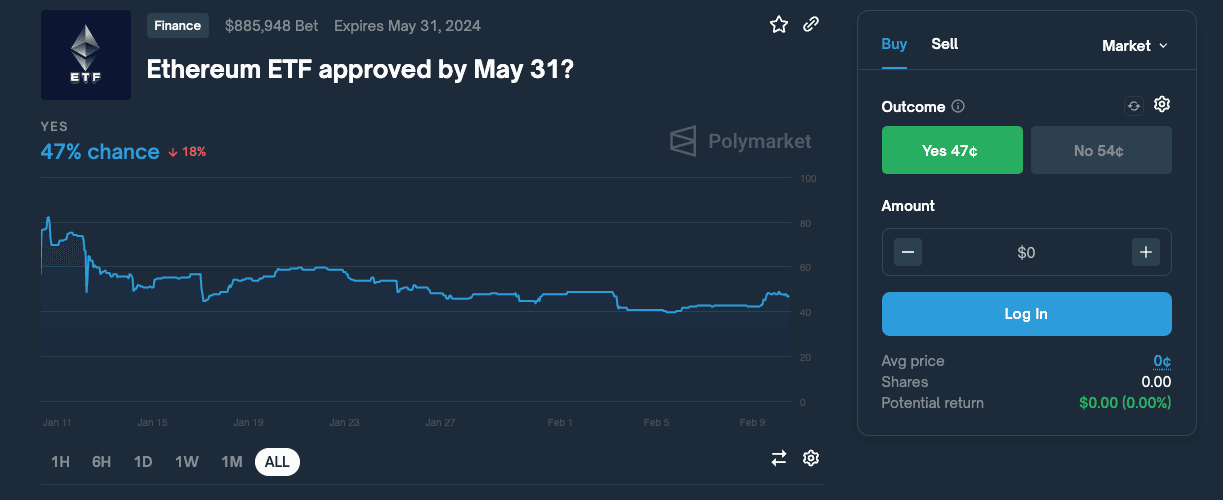Switch to the Buy tab
This screenshot has height=500, width=1223.
coord(894,44)
